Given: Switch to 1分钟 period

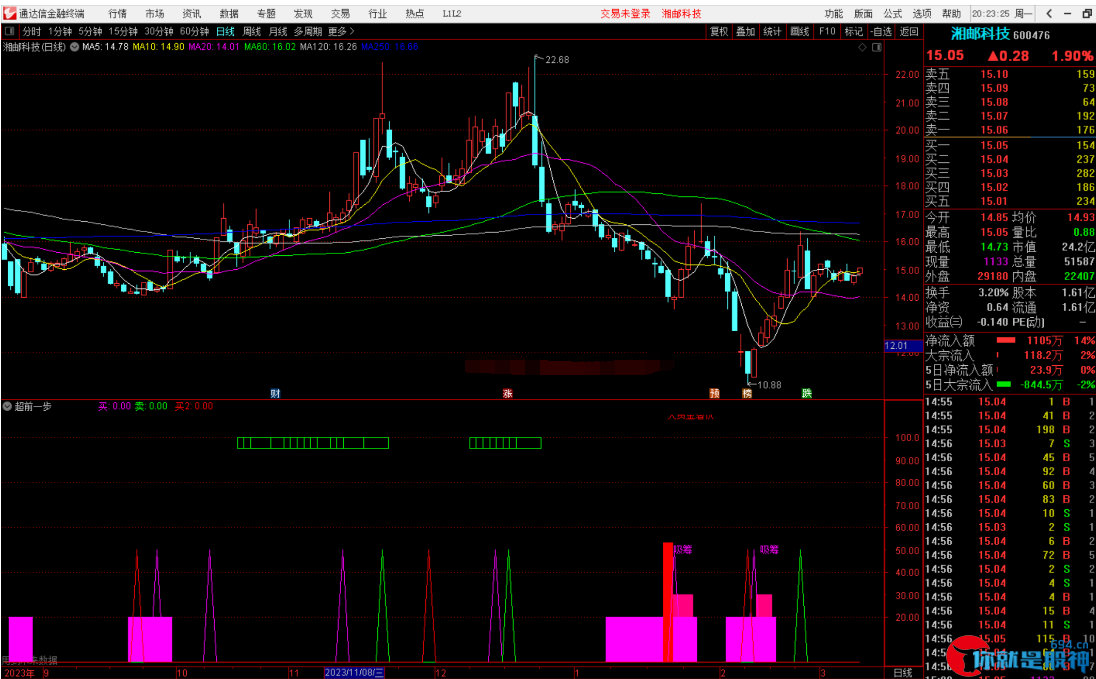Looking at the screenshot, I should click(60, 31).
